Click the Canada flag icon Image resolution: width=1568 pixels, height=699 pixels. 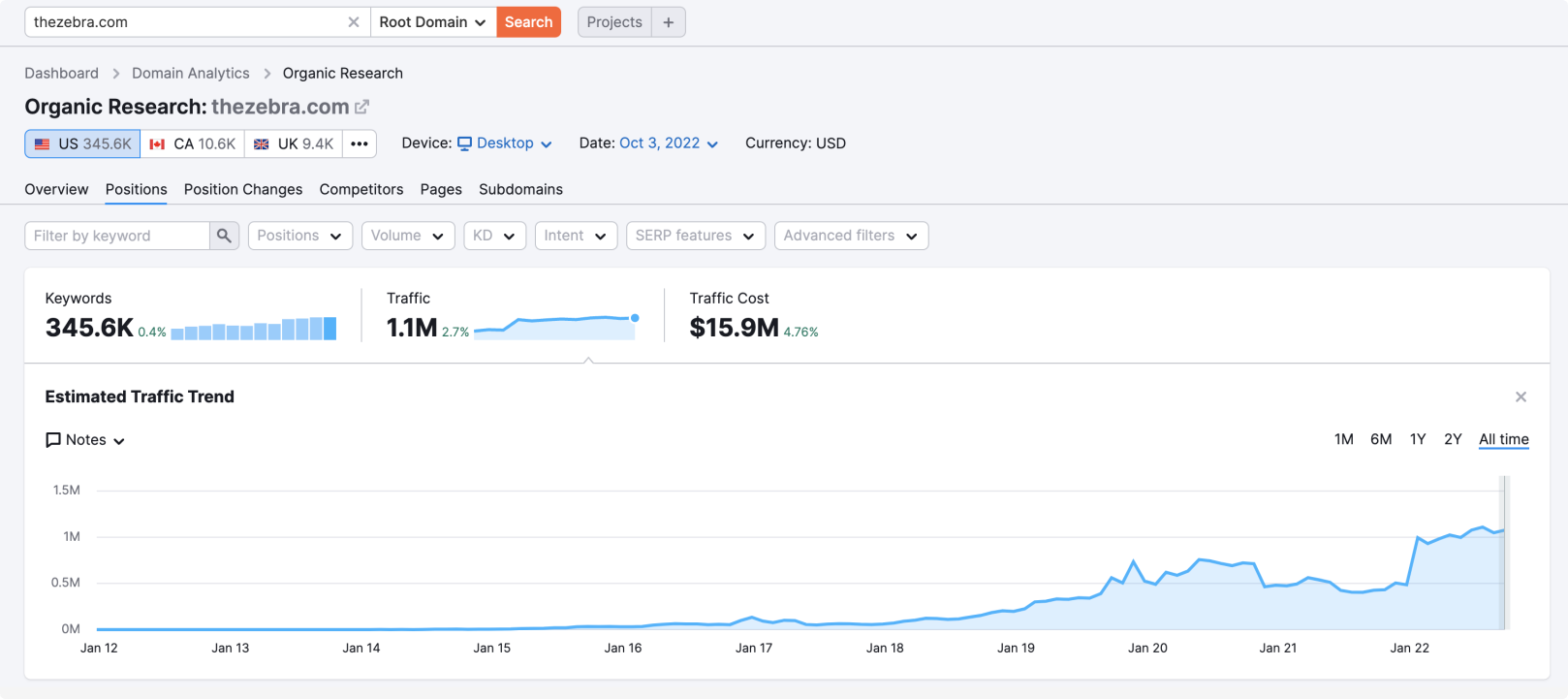(x=157, y=144)
